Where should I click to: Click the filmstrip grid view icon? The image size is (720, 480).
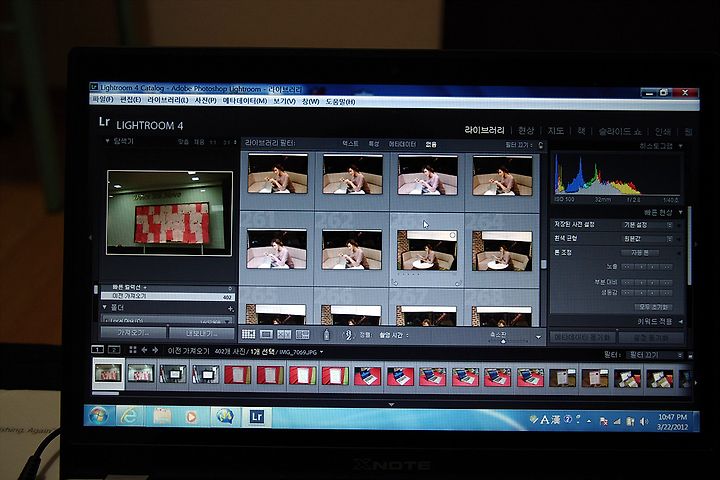coord(133,350)
